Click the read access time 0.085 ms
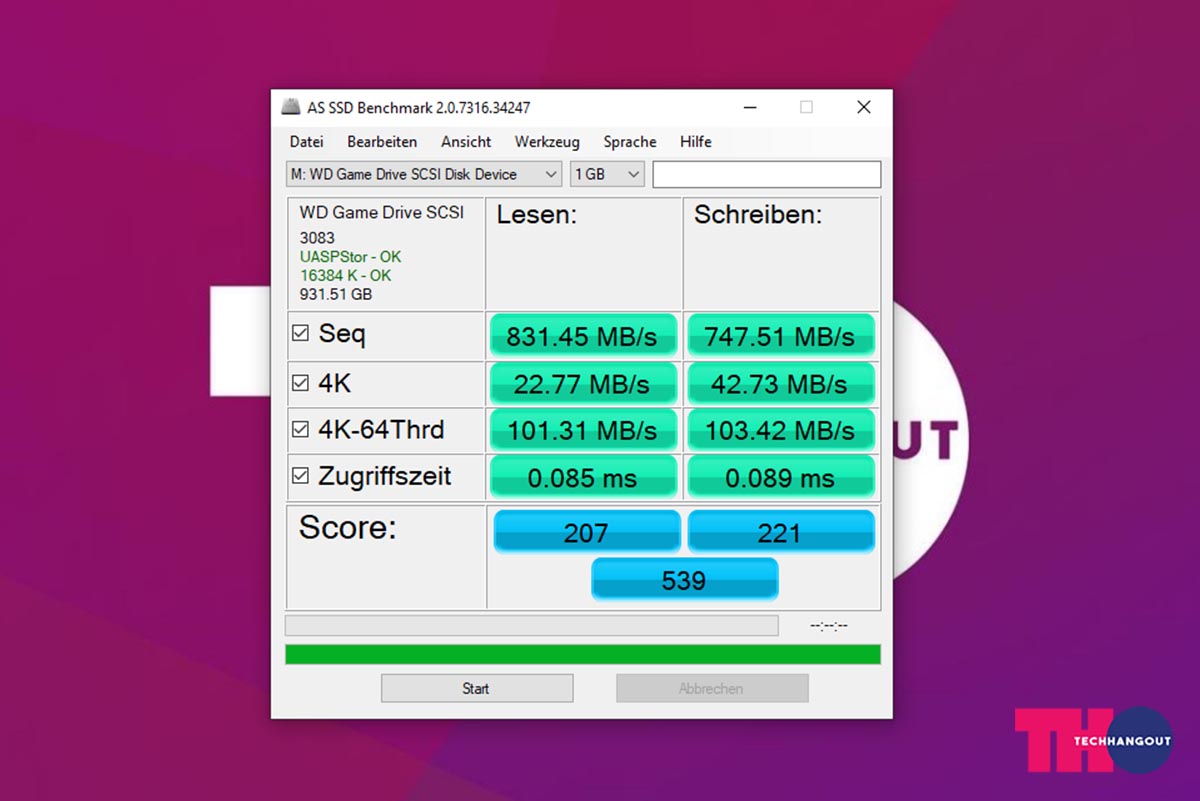 (x=582, y=478)
